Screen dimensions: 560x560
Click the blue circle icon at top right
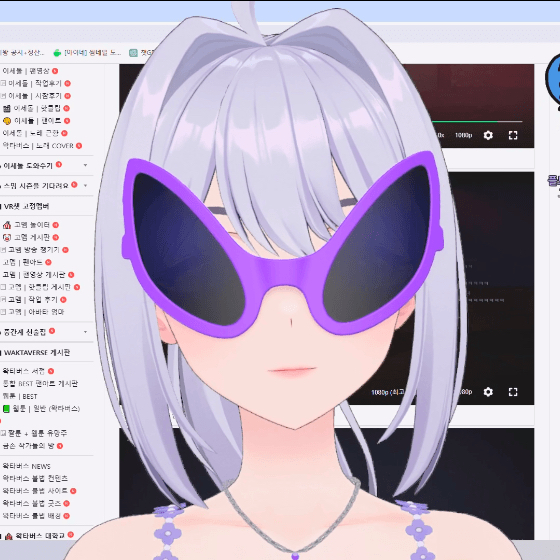pyautogui.click(x=554, y=79)
